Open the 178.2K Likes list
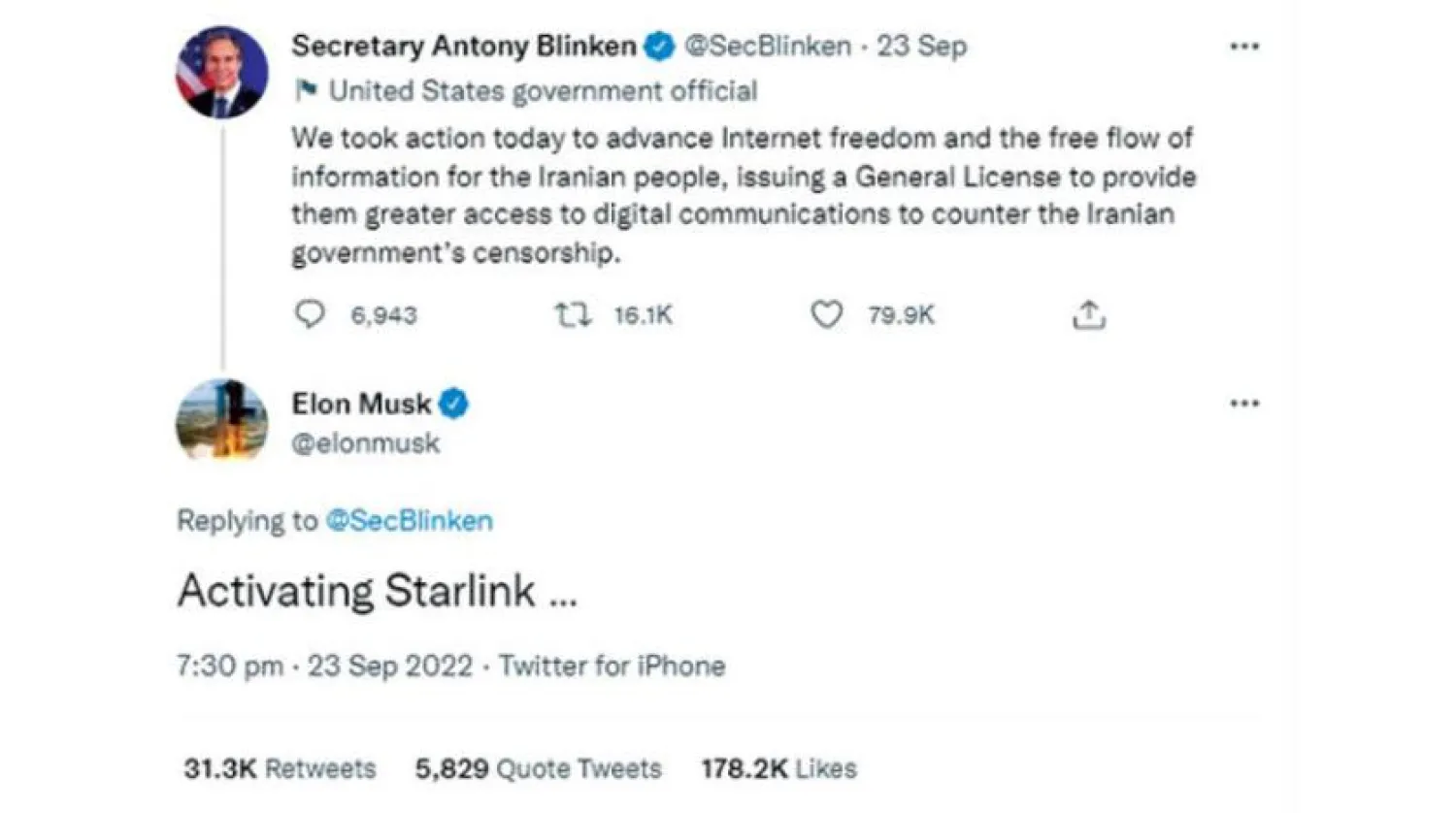The image size is (1456, 813). pos(778,767)
